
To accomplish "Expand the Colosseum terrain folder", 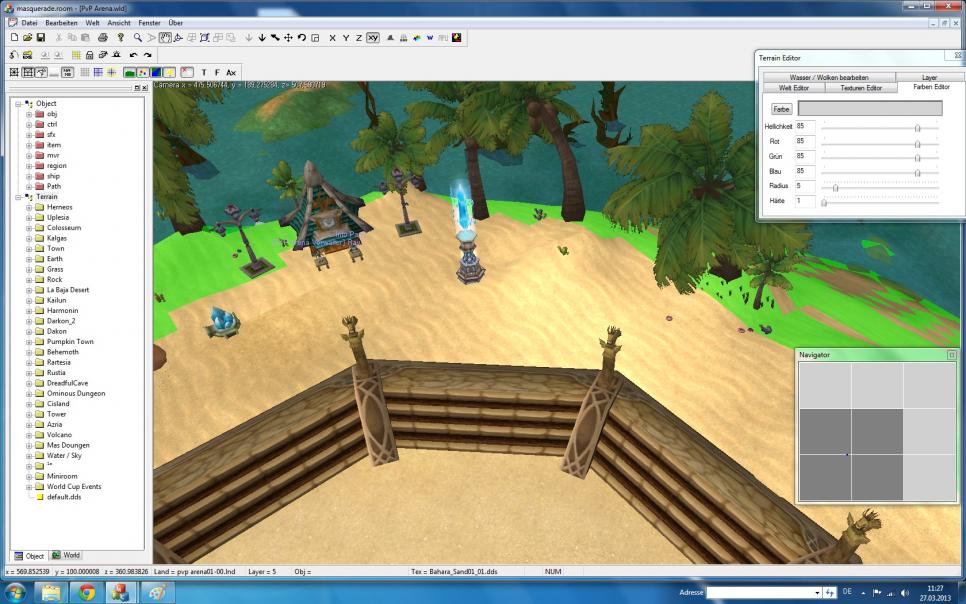I will click(29, 228).
